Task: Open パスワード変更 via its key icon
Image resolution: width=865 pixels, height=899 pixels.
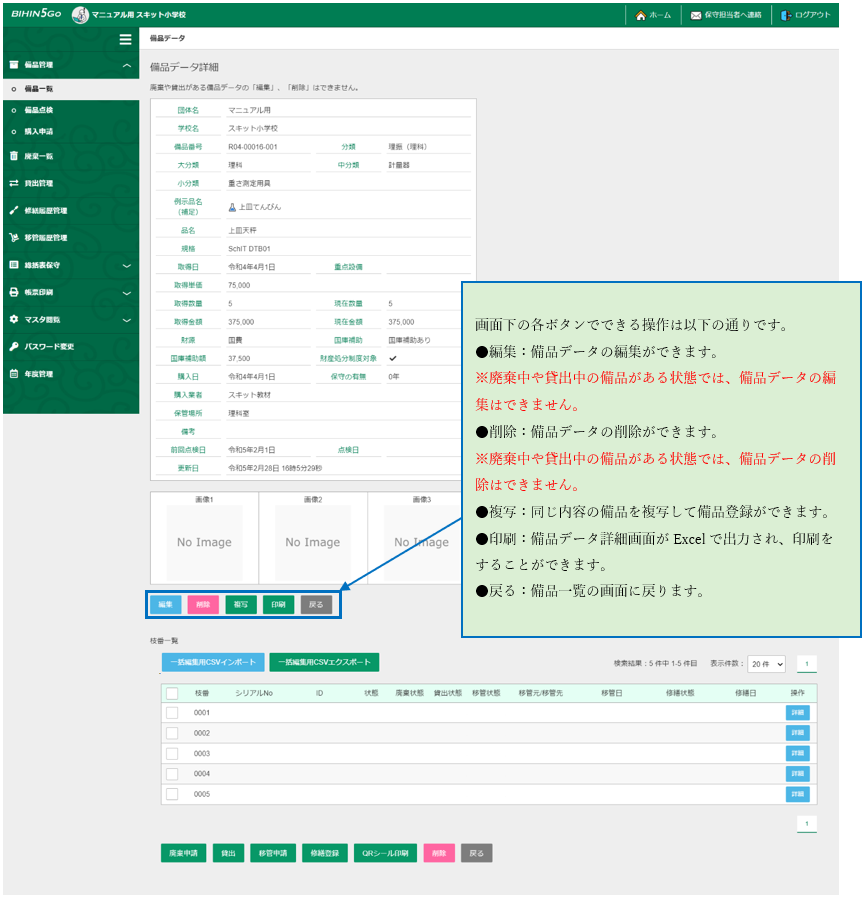Action: click(14, 347)
